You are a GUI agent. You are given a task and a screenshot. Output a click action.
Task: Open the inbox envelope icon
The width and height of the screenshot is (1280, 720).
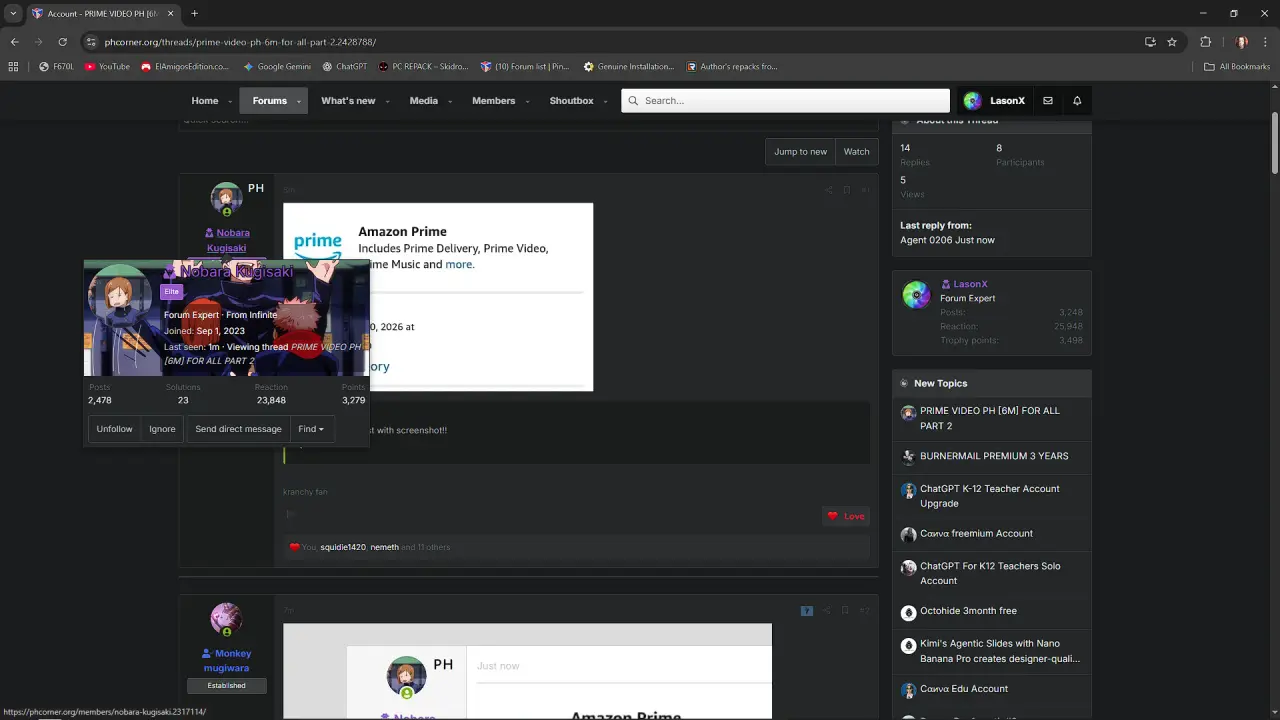click(x=1048, y=101)
